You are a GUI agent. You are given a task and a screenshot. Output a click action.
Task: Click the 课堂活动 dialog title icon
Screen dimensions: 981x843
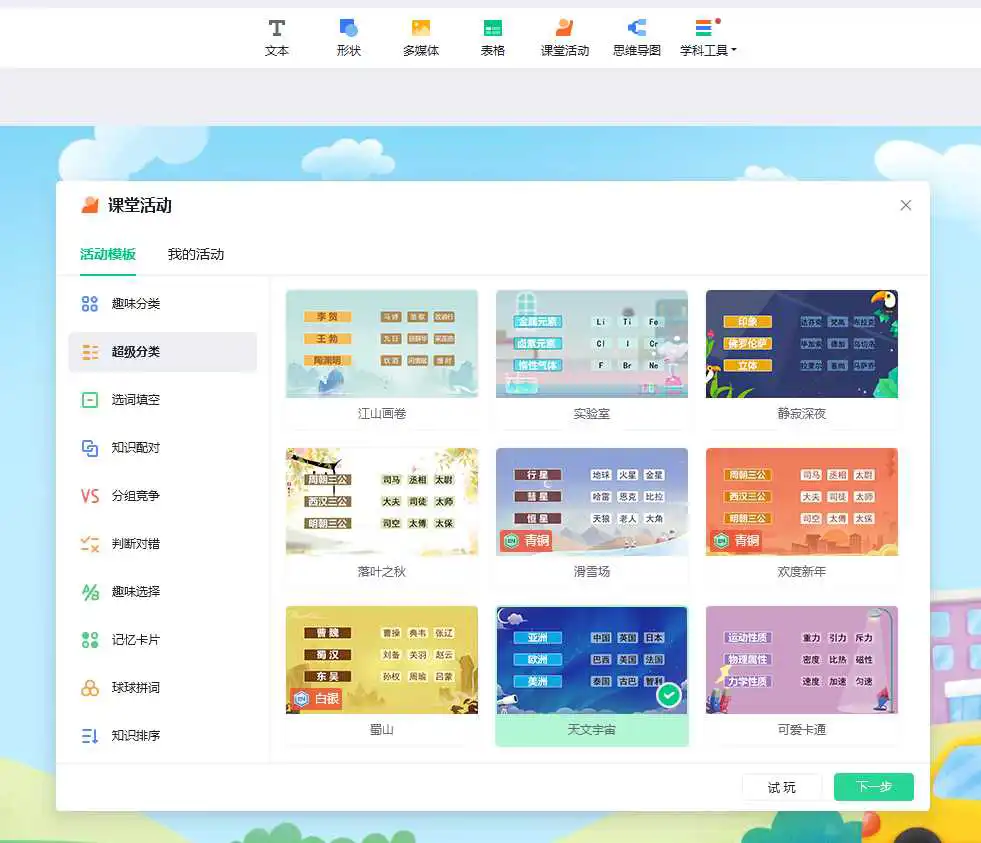tap(90, 205)
